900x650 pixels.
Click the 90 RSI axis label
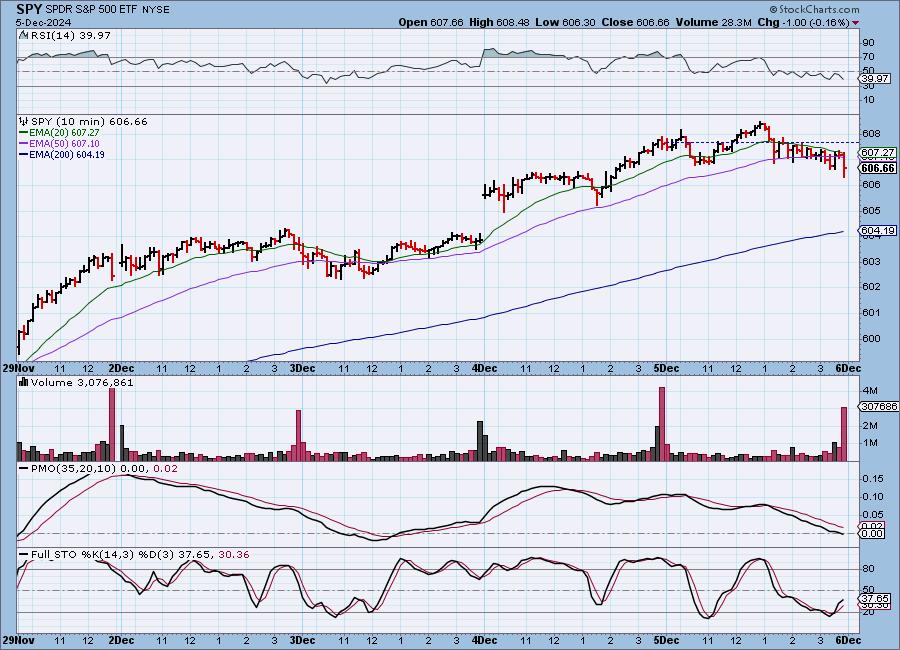pyautogui.click(x=869, y=42)
